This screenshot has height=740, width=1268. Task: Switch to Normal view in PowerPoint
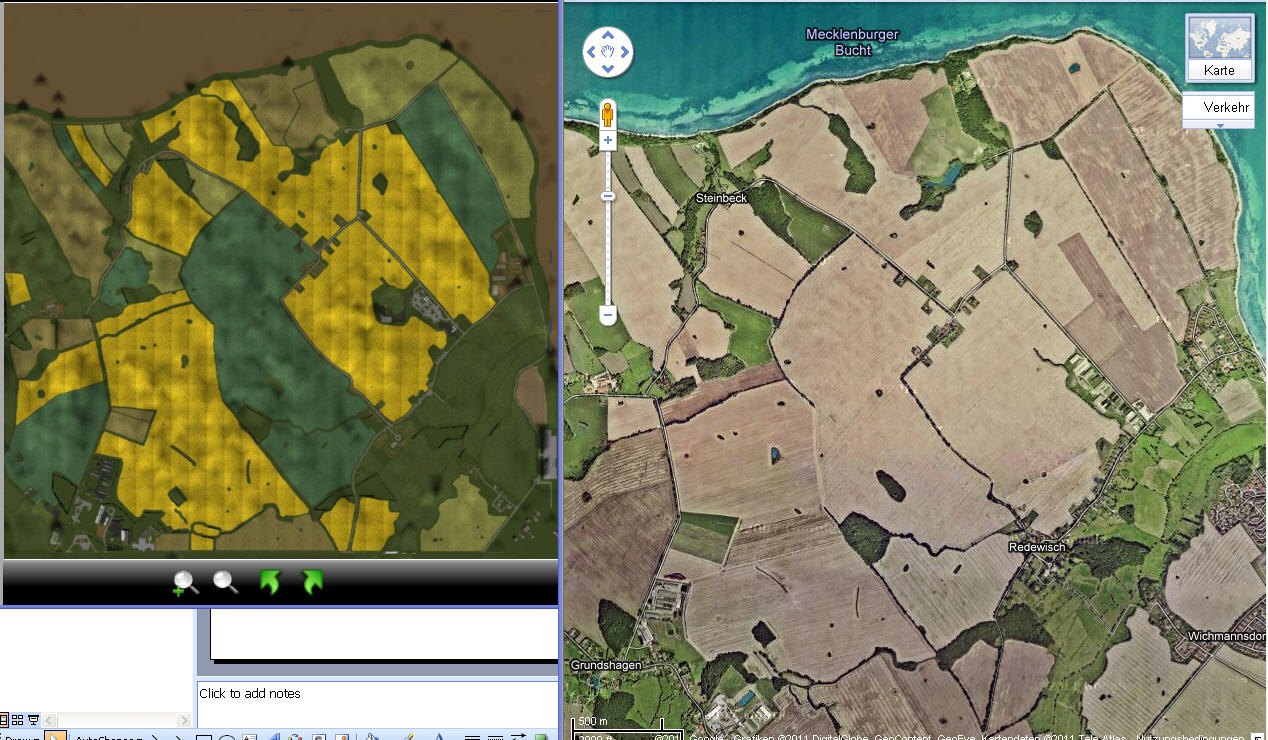tap(3, 720)
